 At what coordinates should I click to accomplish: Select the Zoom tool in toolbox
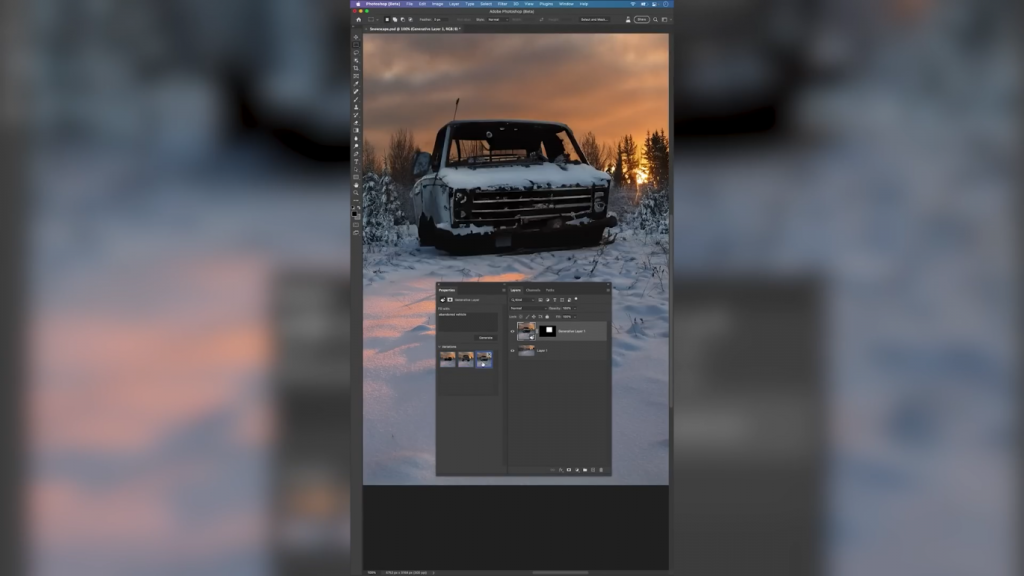[356, 193]
